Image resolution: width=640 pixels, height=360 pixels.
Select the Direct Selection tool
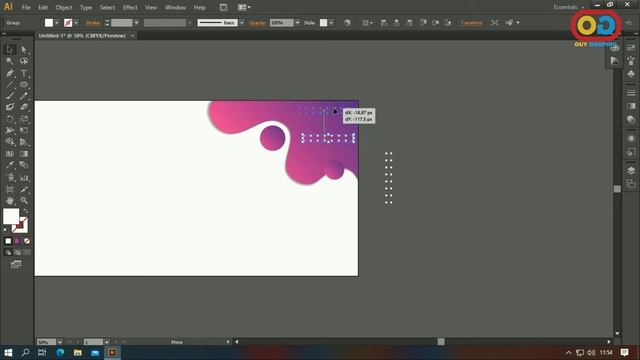coord(24,50)
